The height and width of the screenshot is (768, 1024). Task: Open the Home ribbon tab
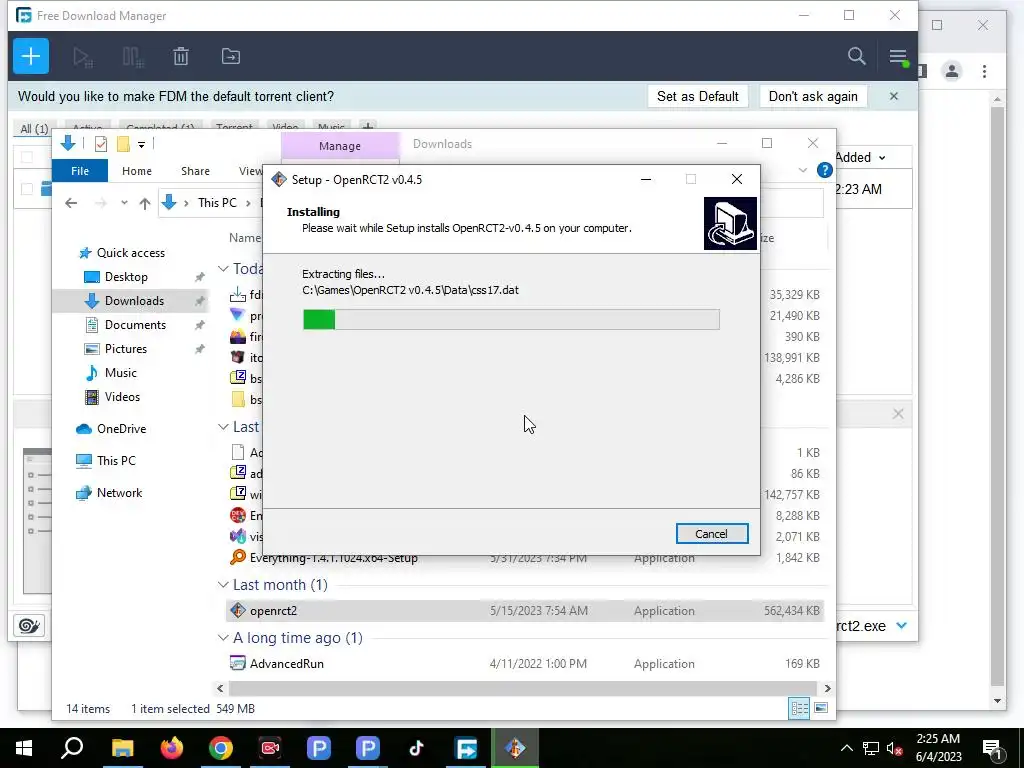(x=136, y=170)
